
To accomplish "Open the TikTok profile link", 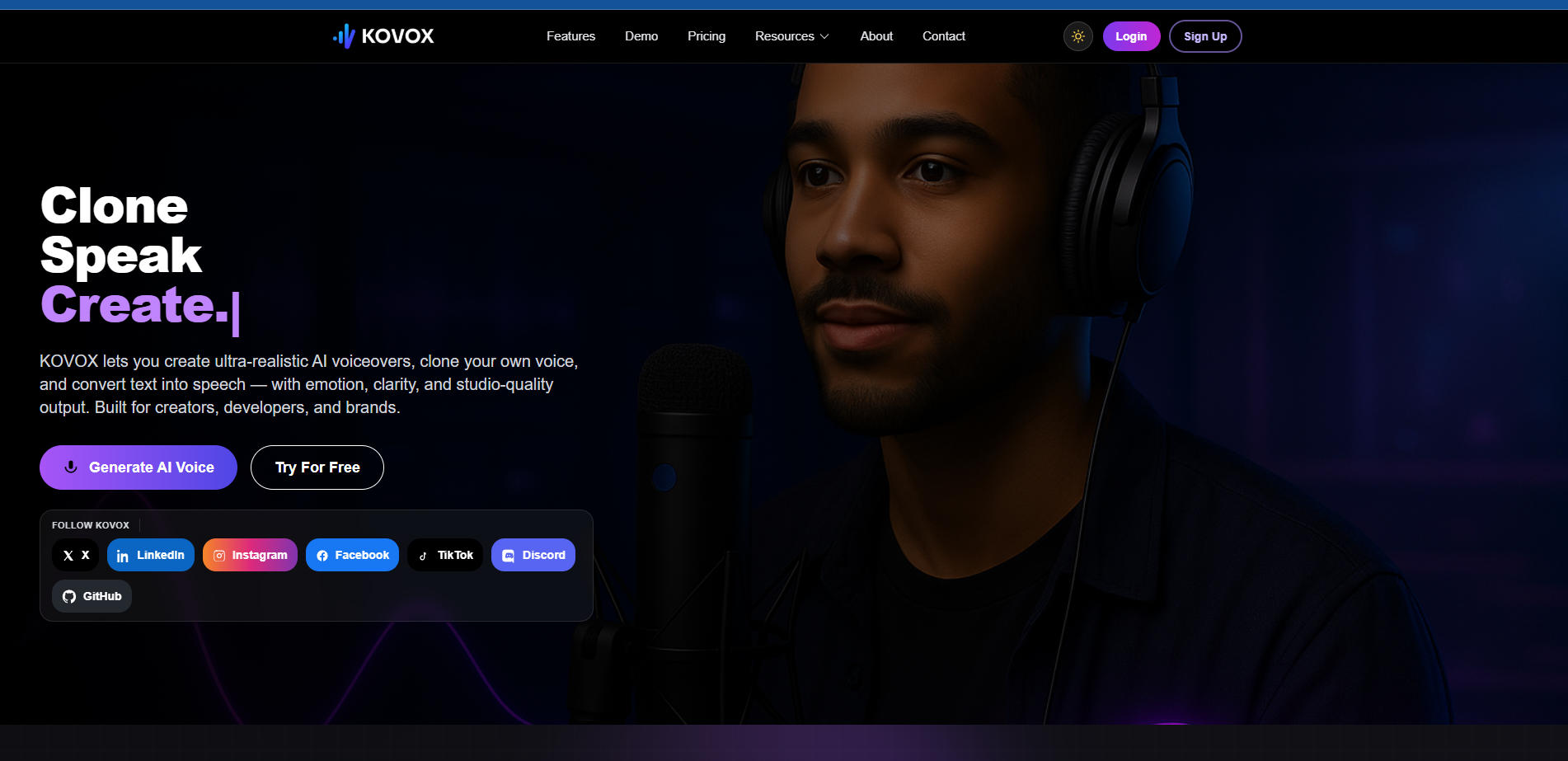I will click(445, 555).
